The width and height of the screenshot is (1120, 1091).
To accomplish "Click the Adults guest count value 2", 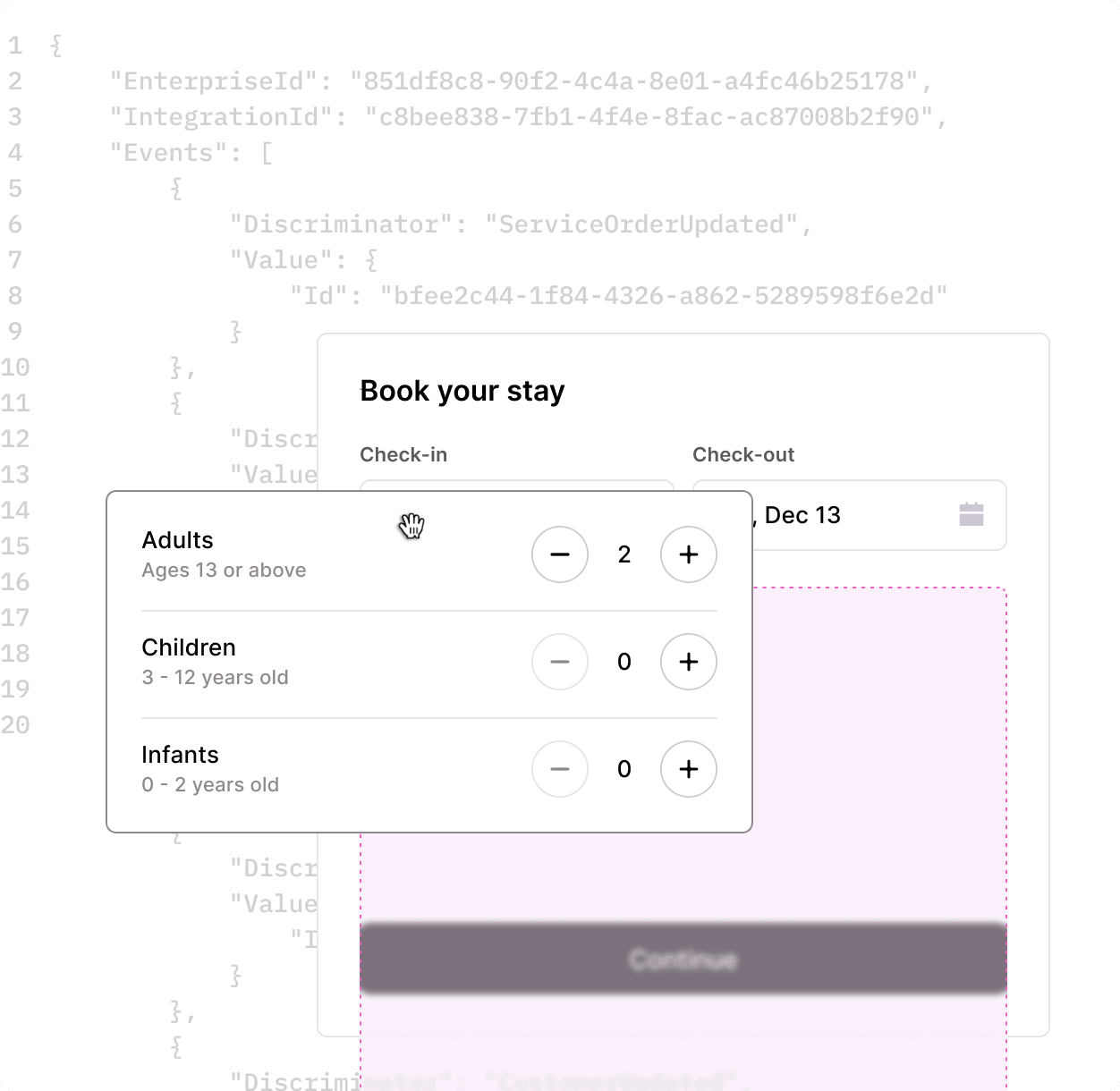I will (x=624, y=554).
